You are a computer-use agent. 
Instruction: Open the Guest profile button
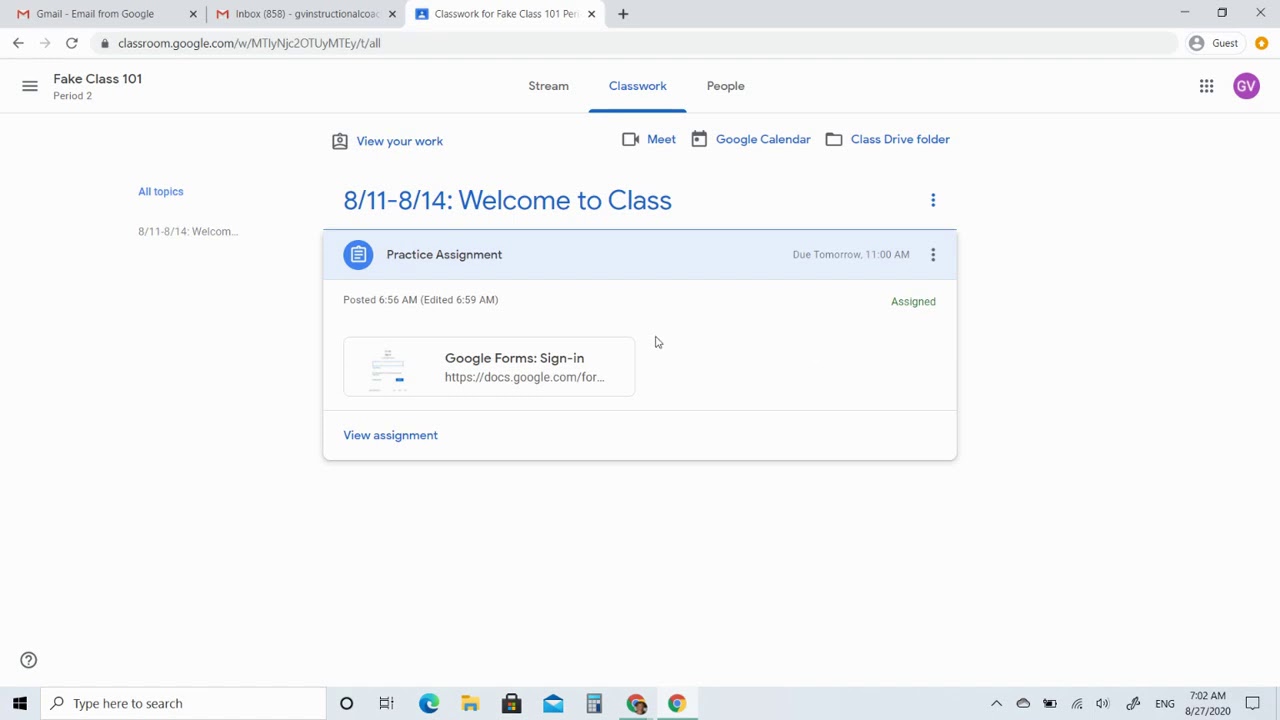(x=1213, y=43)
